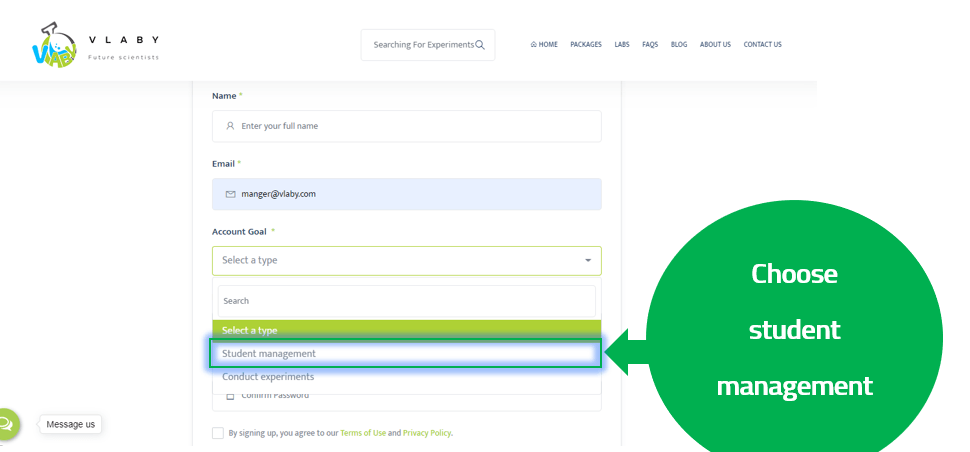Click the green chat bubble icon
The width and height of the screenshot is (970, 452).
pyautogui.click(x=6, y=424)
